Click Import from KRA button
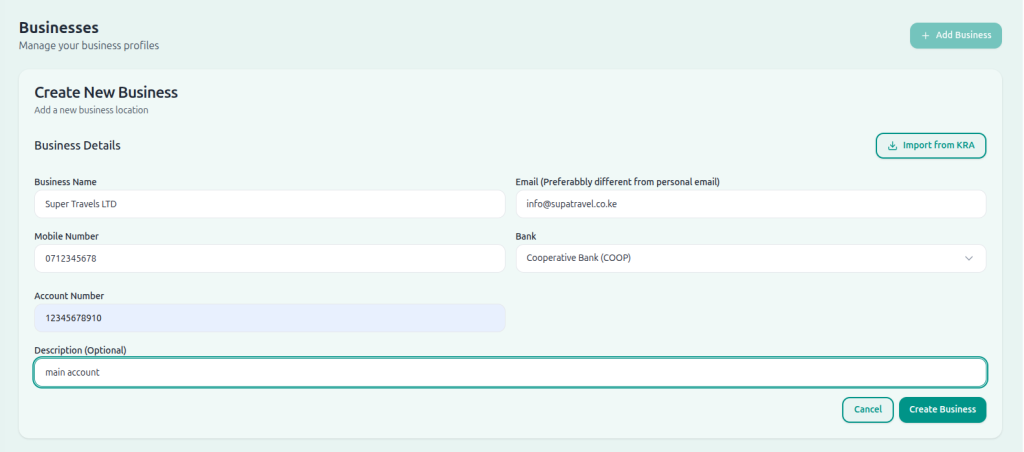 click(x=931, y=146)
